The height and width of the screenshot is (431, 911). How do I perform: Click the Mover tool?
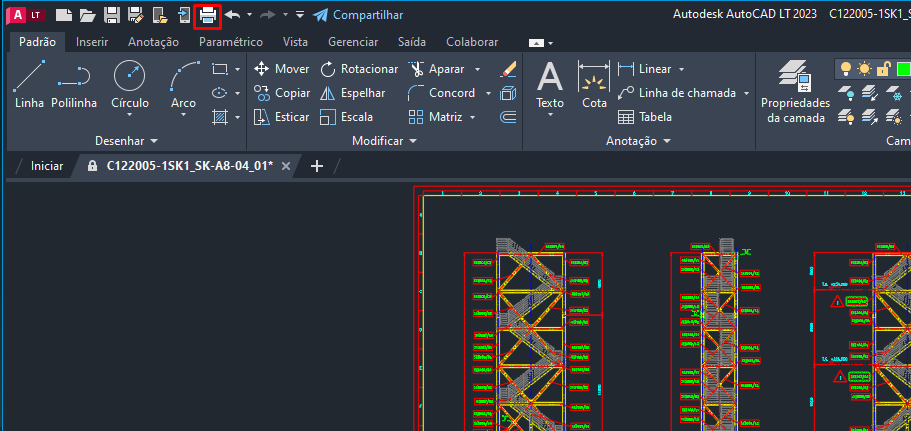[x=281, y=69]
